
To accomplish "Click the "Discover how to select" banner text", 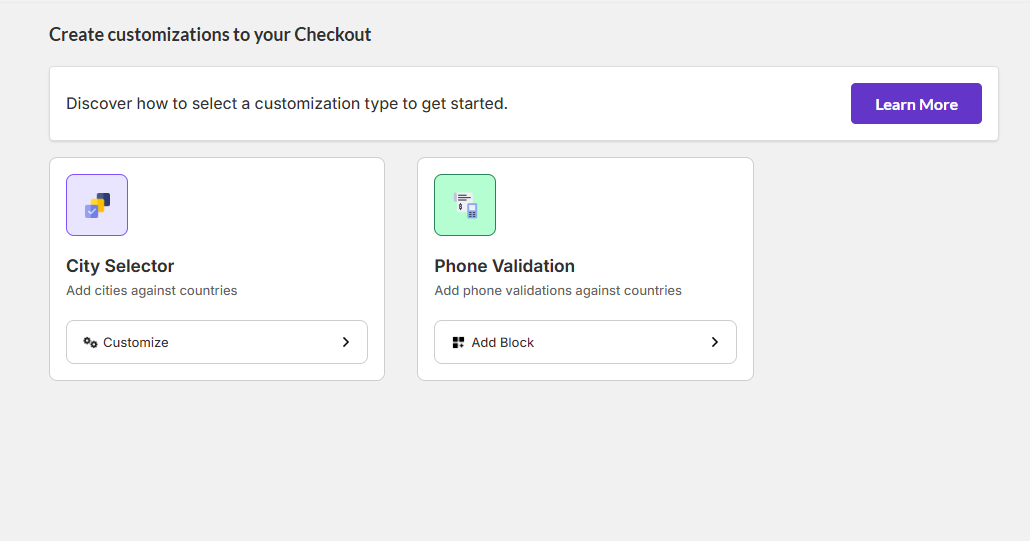I will click(x=287, y=104).
